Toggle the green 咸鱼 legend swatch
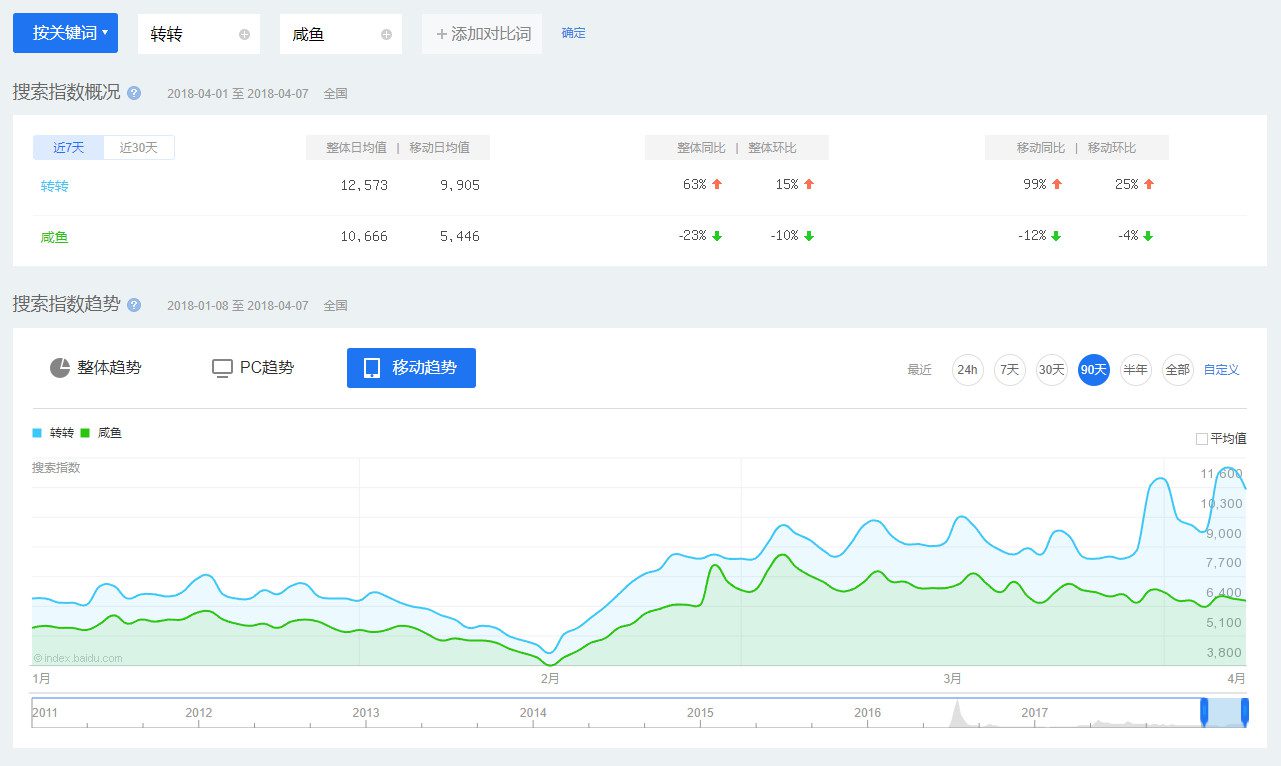1281x766 pixels. tap(86, 433)
